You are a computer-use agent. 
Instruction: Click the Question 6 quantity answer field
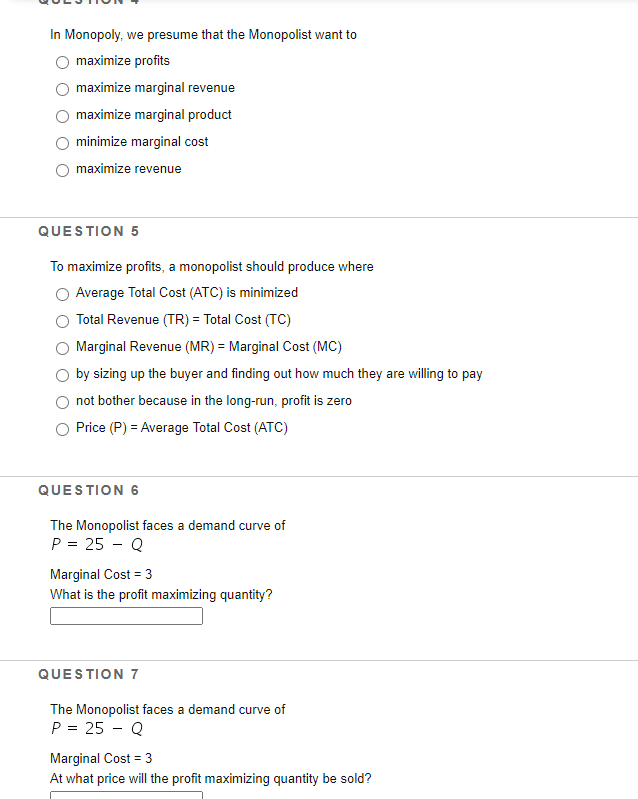pyautogui.click(x=126, y=616)
